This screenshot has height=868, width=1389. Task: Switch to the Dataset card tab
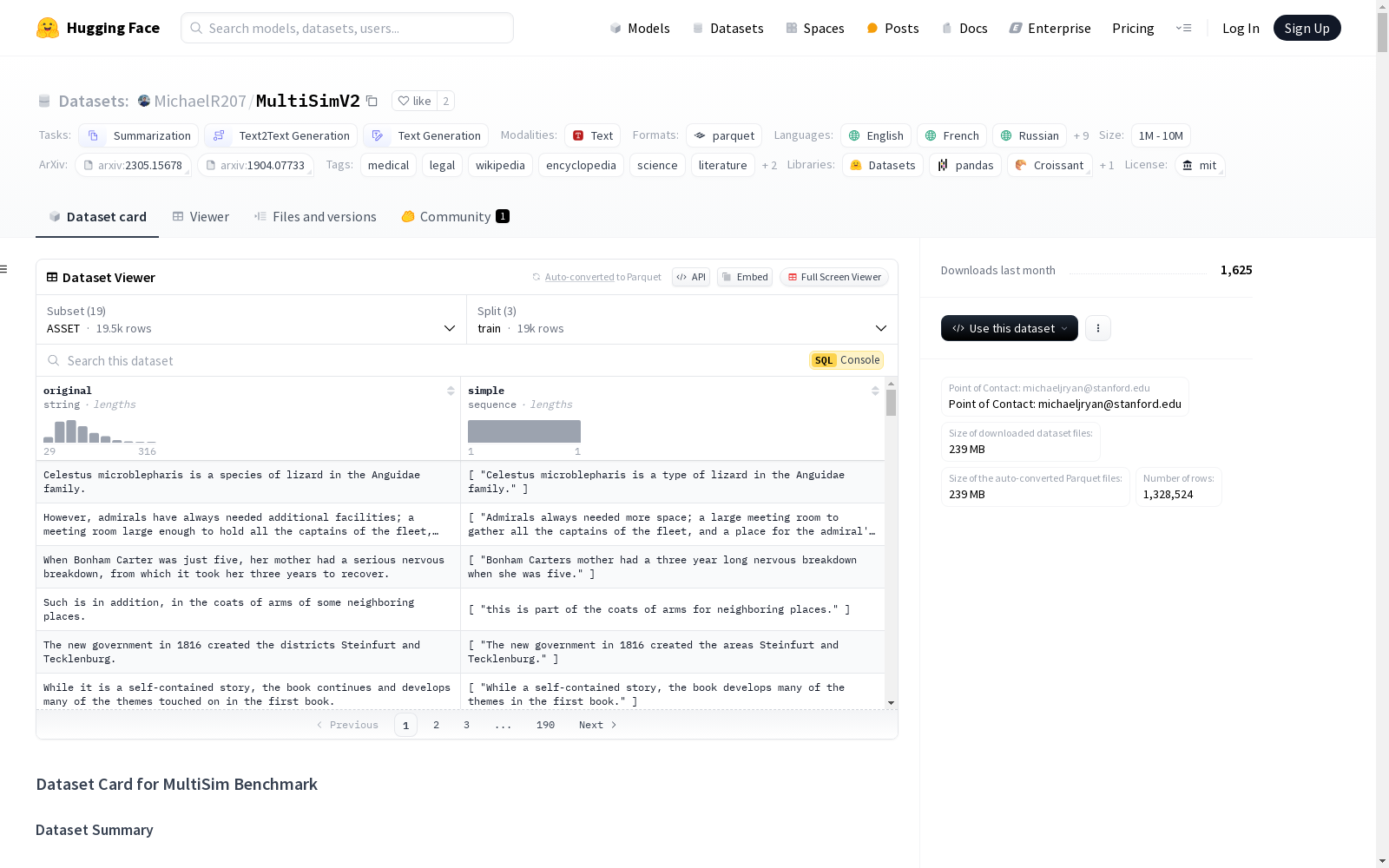click(97, 217)
